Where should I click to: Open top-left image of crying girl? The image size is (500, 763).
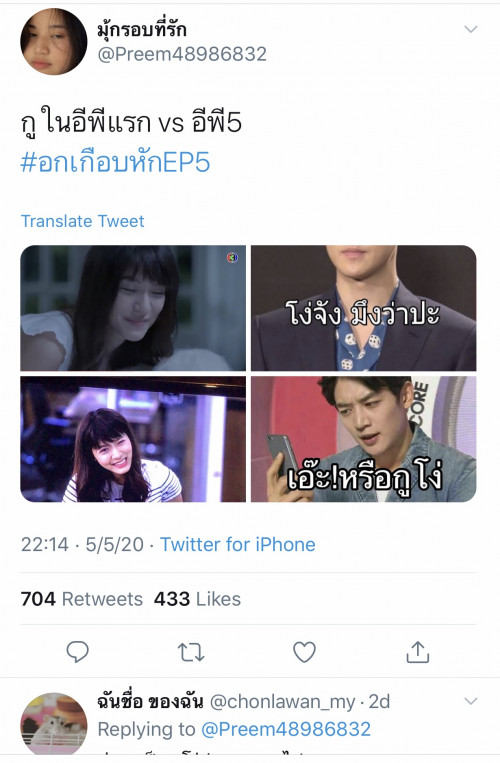pyautogui.click(x=133, y=308)
